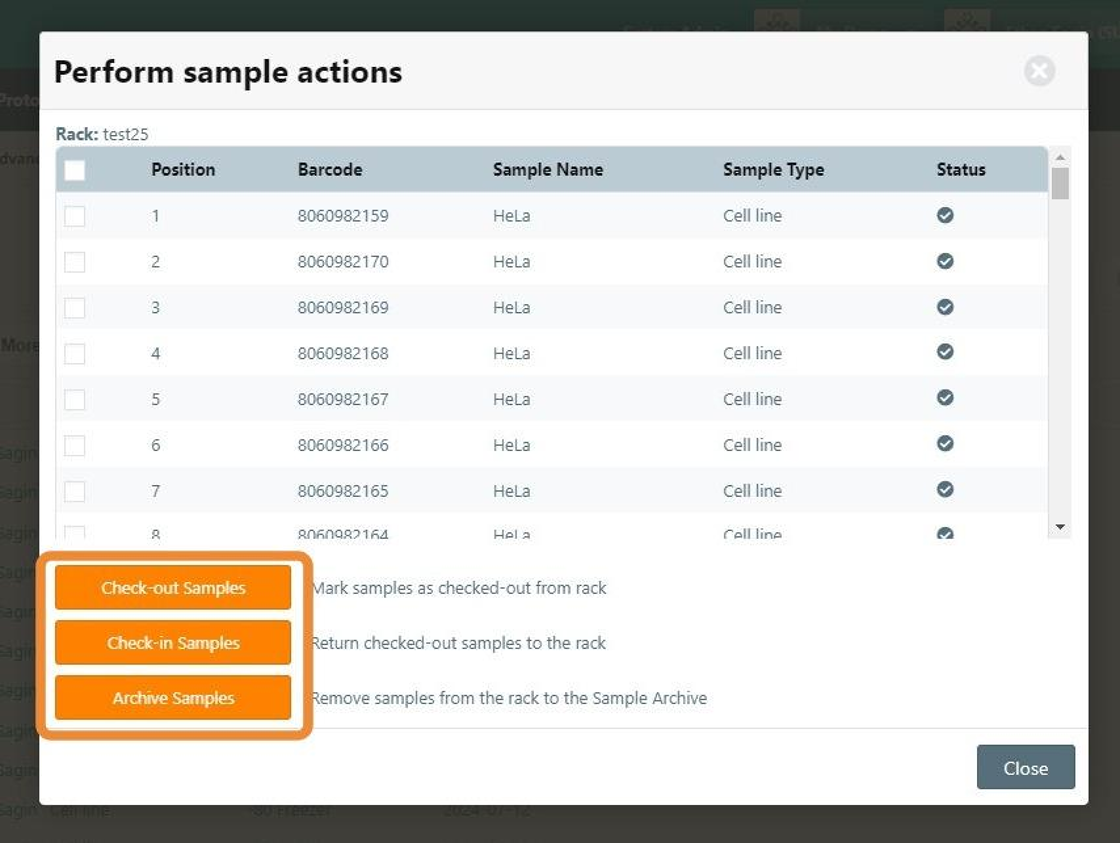1120x843 pixels.
Task: Click HeLa sample name in row 8060982168
Action: point(511,353)
